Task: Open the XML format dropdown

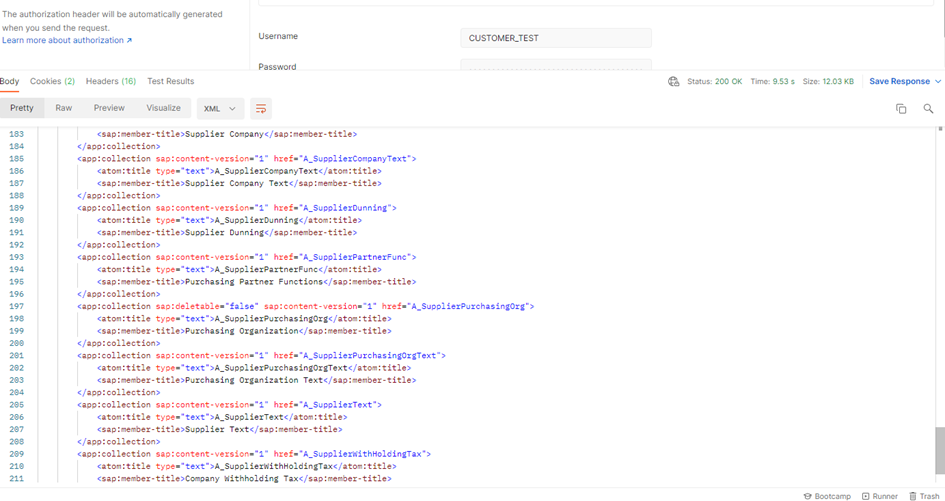Action: pos(220,108)
